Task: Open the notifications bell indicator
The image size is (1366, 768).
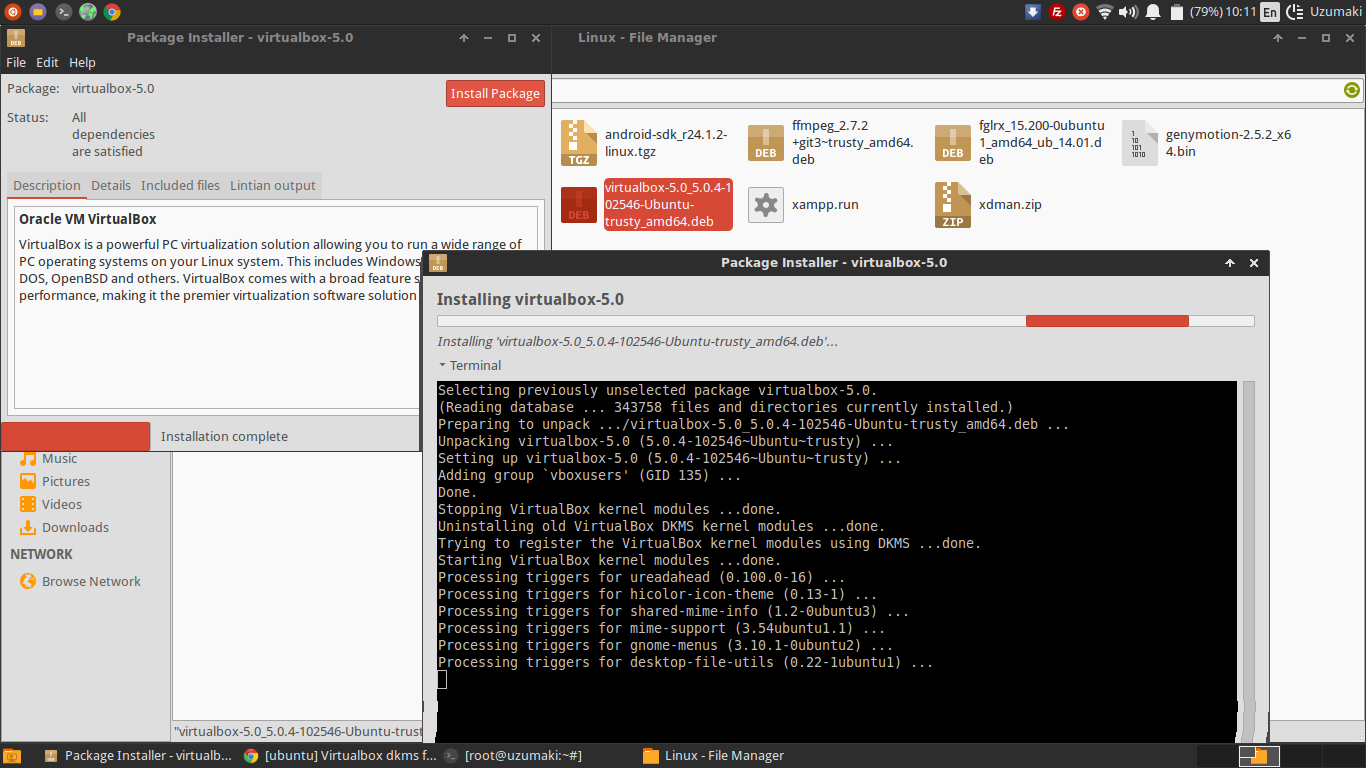Action: coord(1153,12)
